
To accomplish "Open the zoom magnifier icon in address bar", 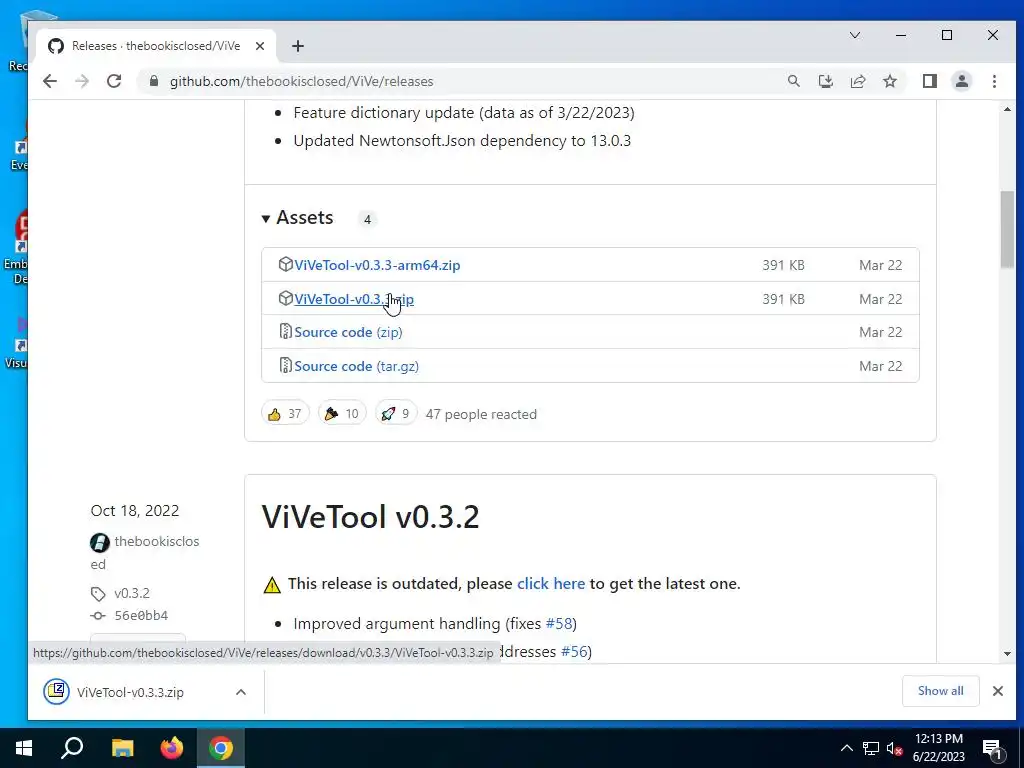I will [x=793, y=81].
